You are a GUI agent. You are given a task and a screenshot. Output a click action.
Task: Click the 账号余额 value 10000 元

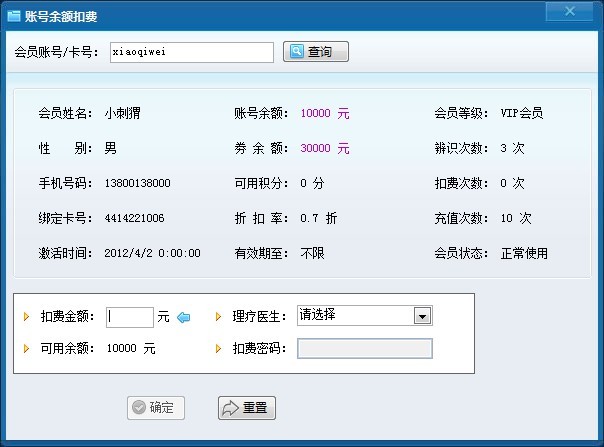(325, 114)
